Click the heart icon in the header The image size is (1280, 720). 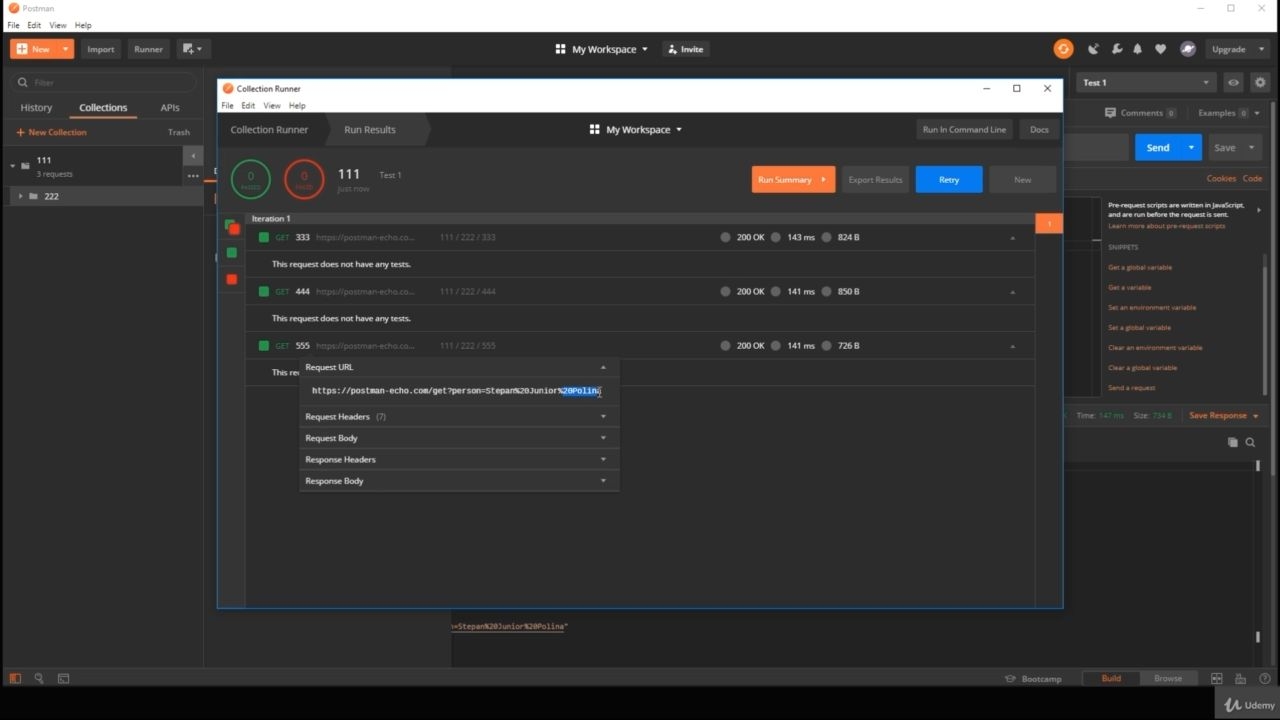click(x=1160, y=49)
